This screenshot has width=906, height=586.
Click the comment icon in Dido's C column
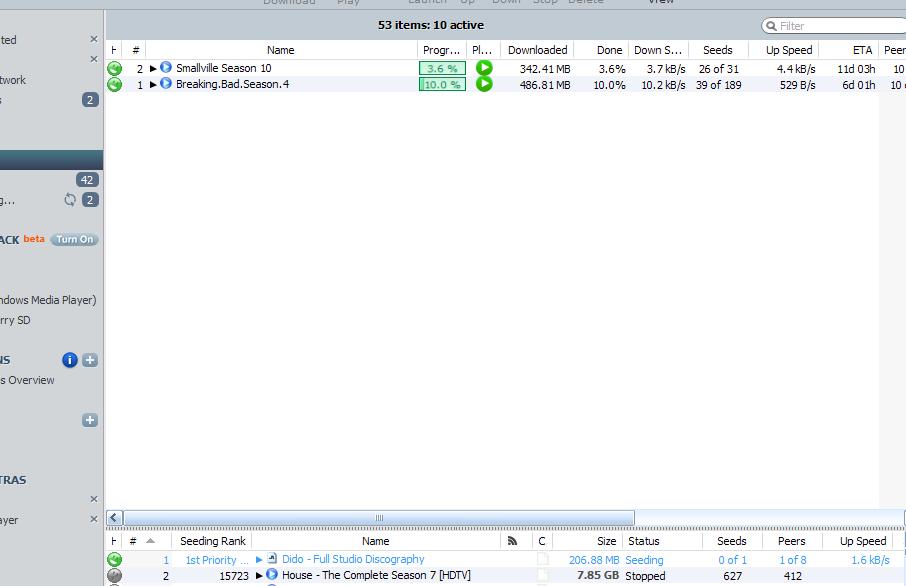[x=542, y=559]
